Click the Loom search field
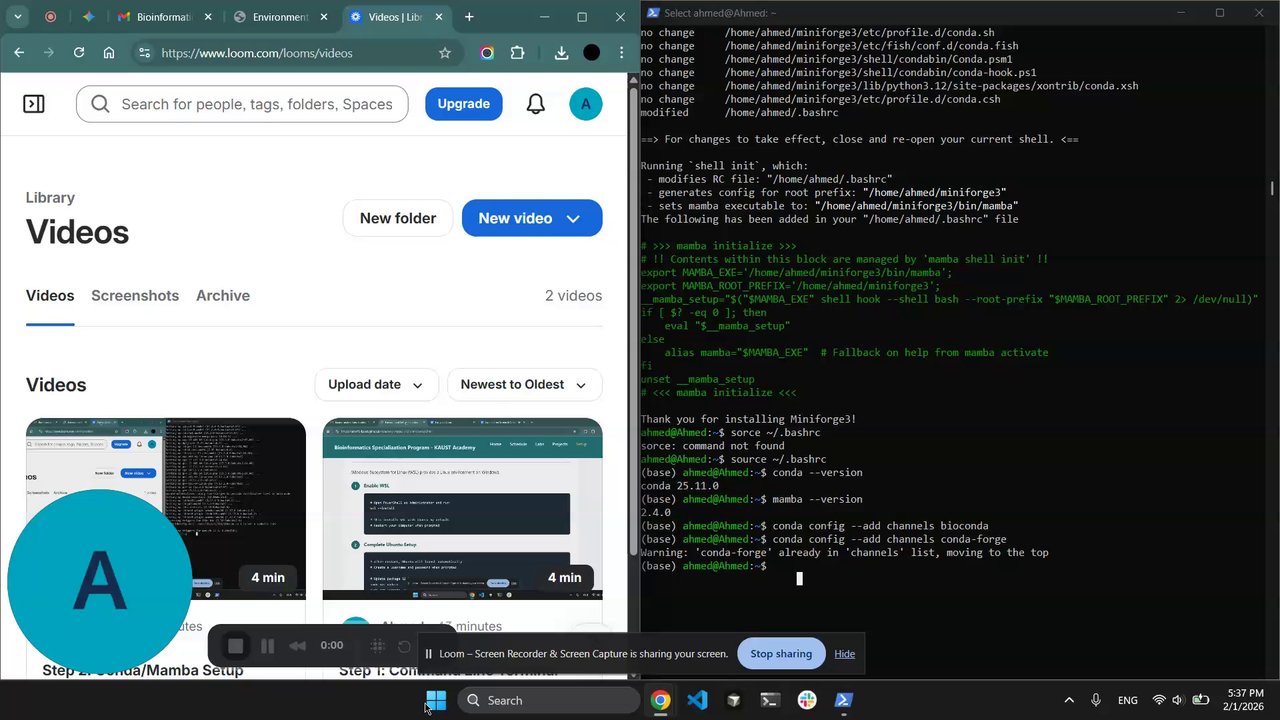Viewport: 1280px width, 720px height. 242,104
